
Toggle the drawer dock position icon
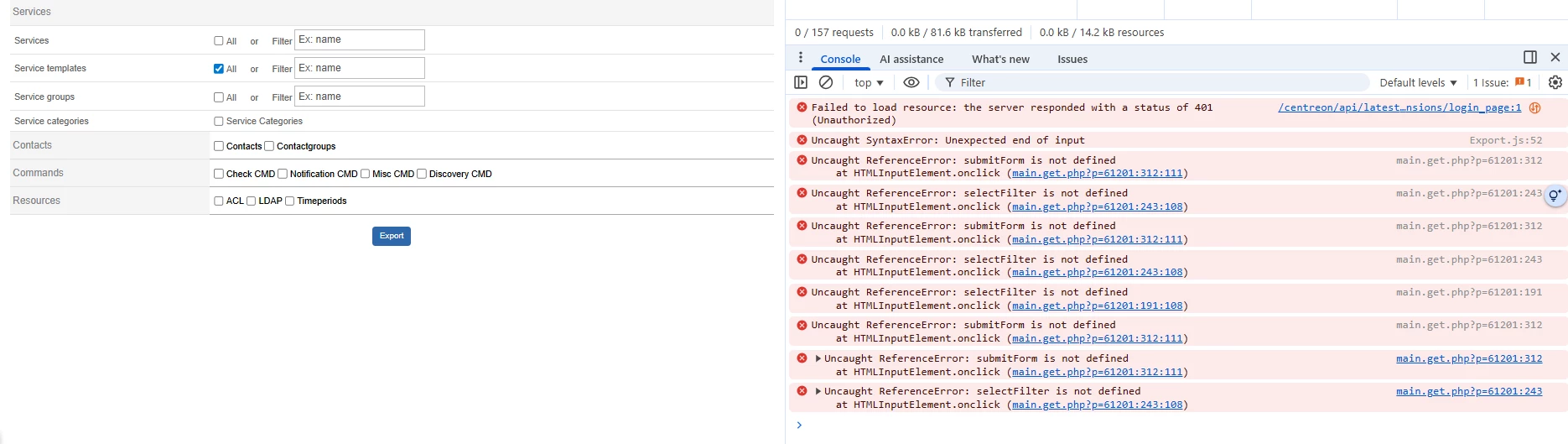(1530, 57)
